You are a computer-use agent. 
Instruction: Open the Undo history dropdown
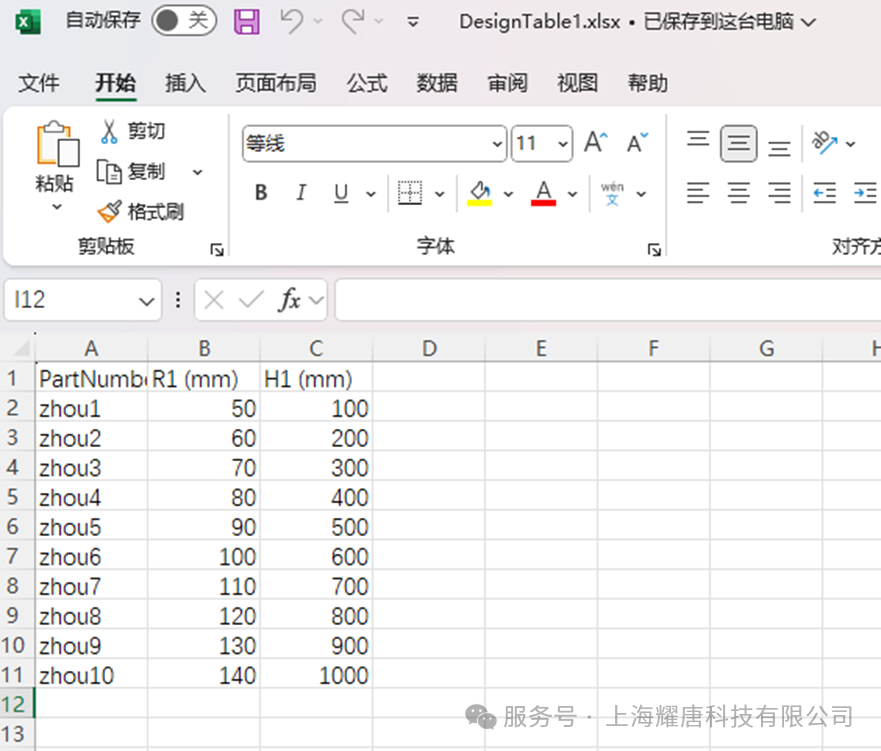pos(318,21)
